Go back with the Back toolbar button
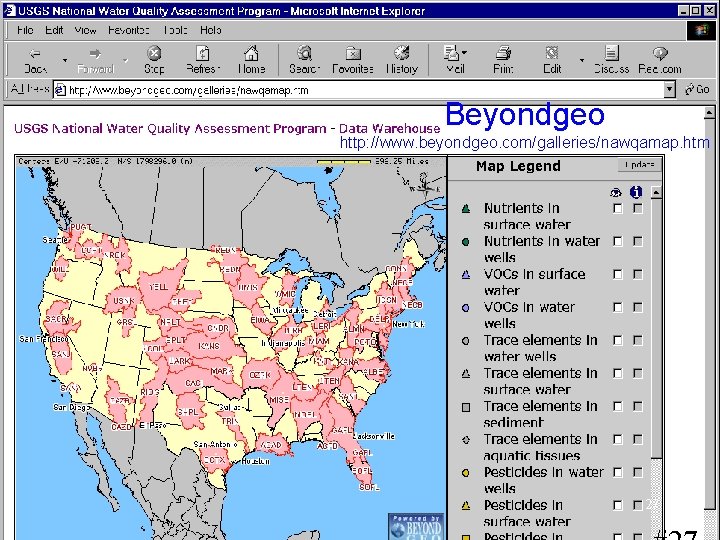This screenshot has height=540, width=720. [35, 60]
